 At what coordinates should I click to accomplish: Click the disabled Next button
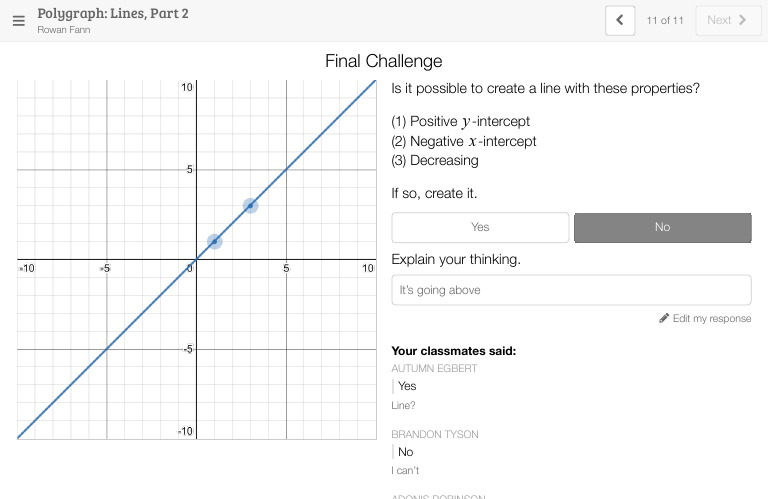point(727,20)
